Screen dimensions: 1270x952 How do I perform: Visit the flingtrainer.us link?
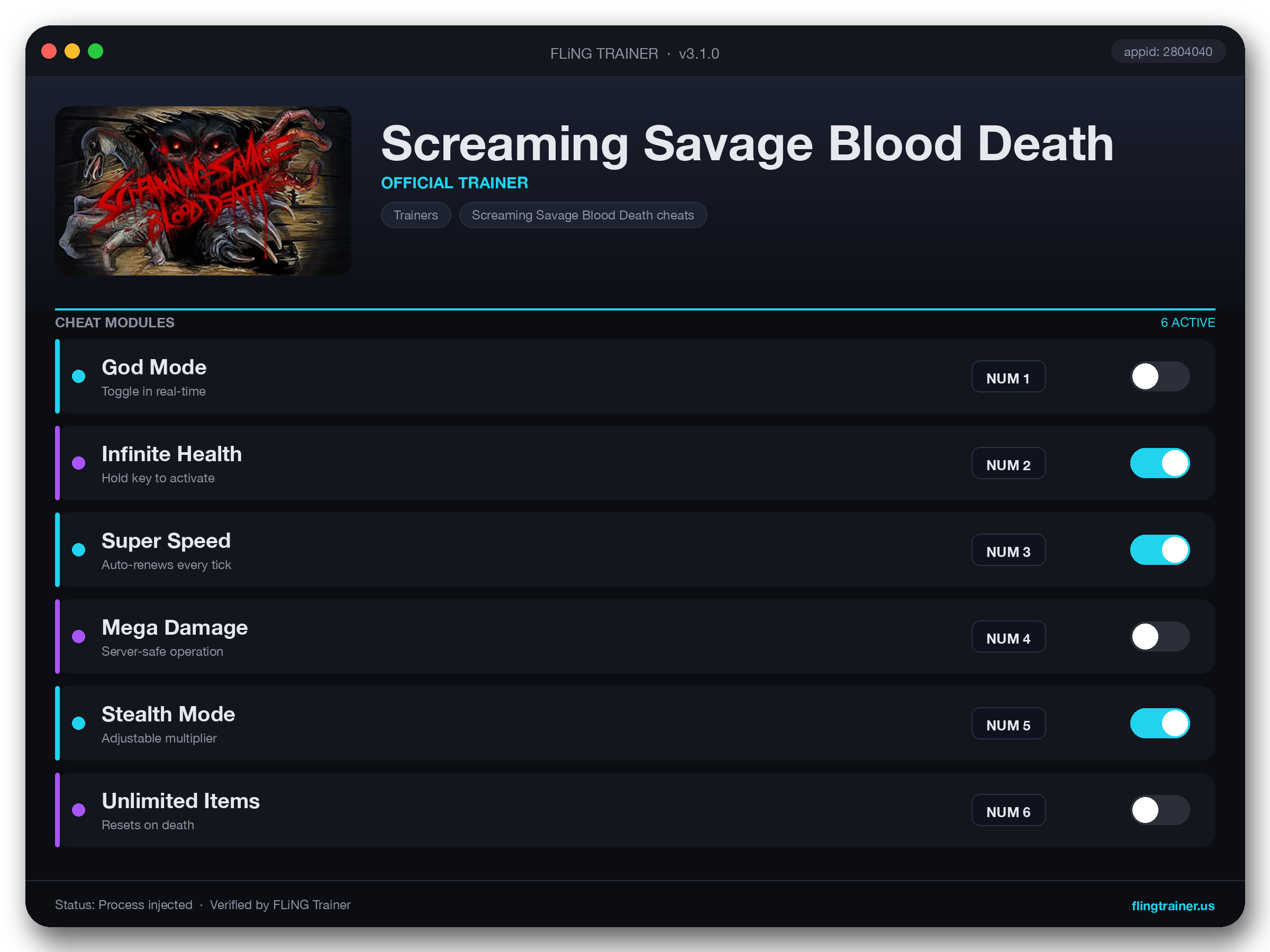pos(1173,905)
